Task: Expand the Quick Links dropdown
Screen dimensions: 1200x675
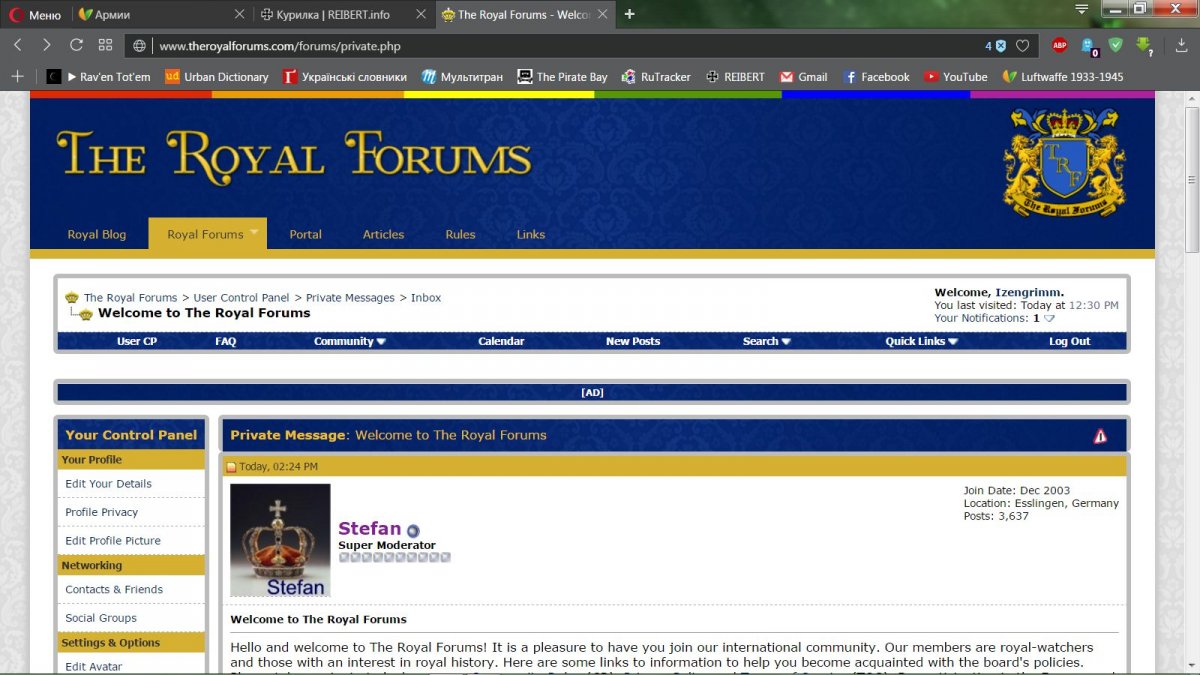Action: [x=922, y=341]
